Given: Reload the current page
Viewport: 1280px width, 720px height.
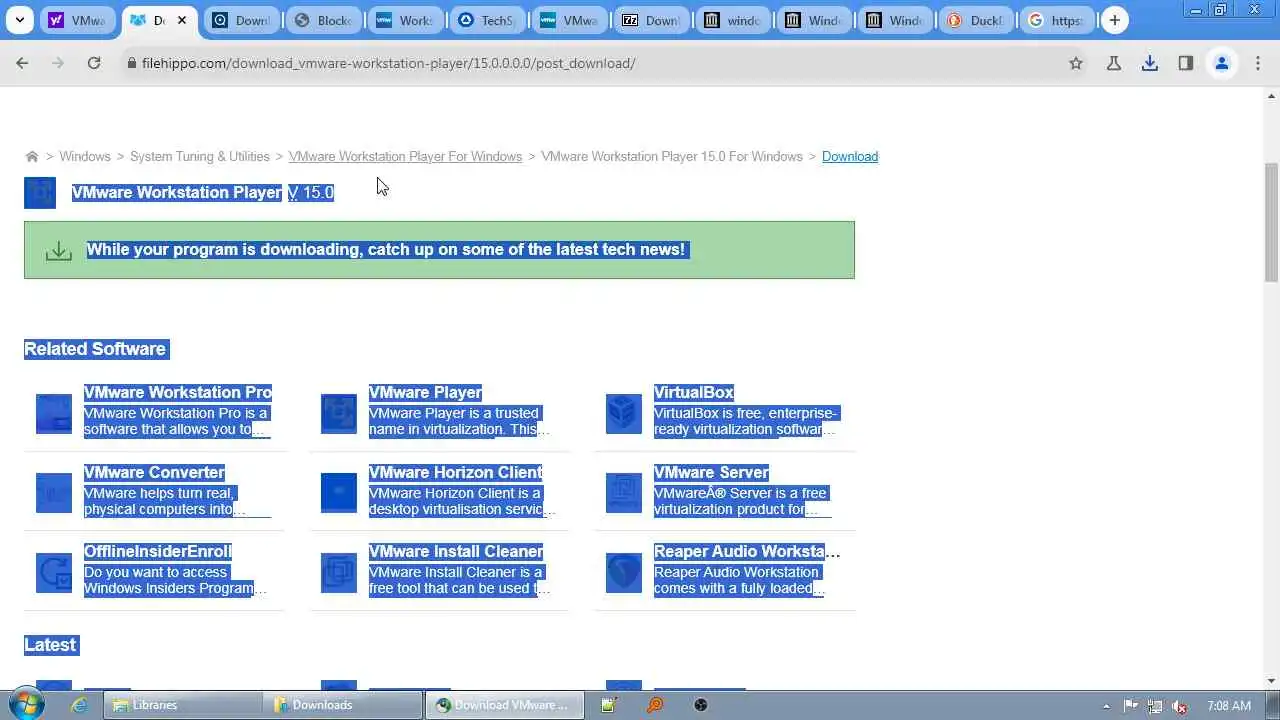Looking at the screenshot, I should point(94,63).
